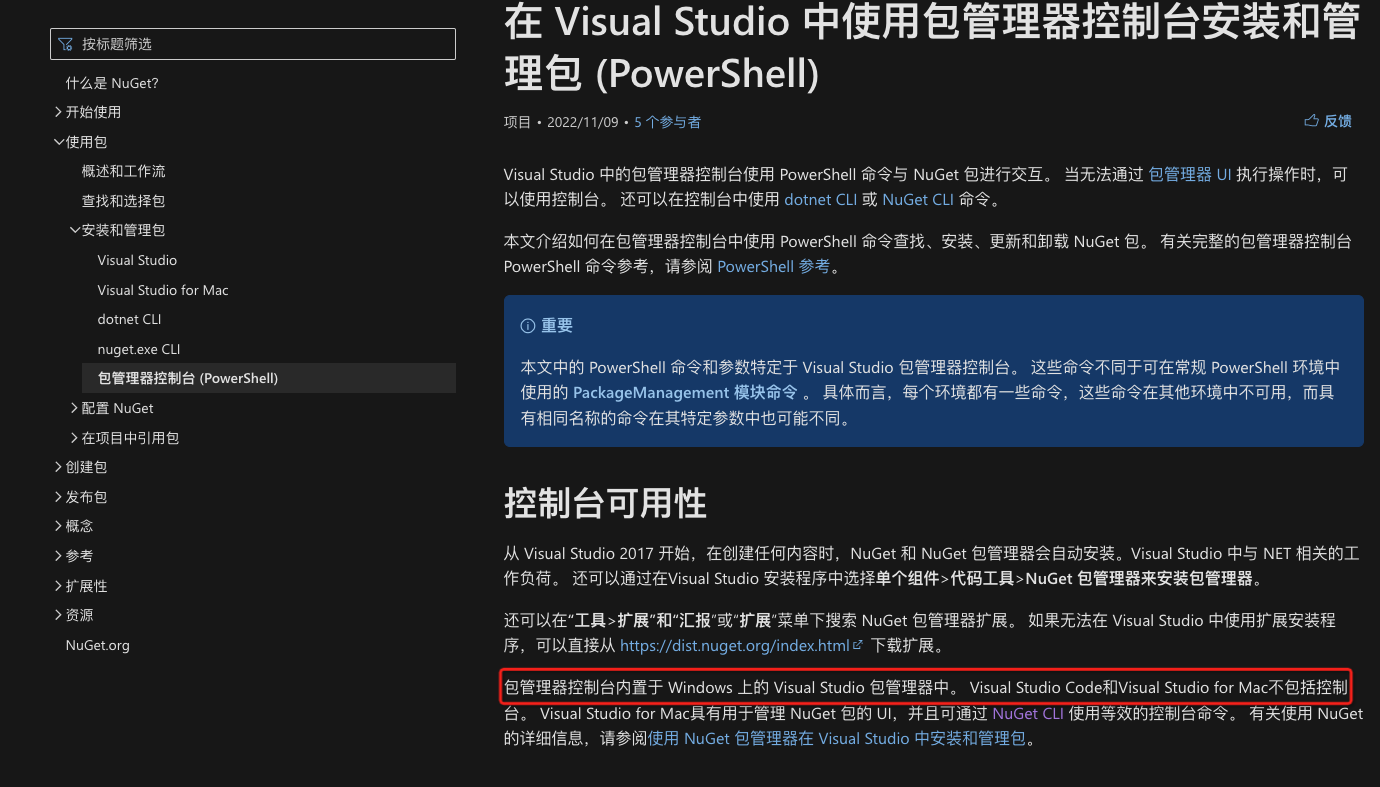
Task: Expand the 资源 section
Action: [x=73, y=615]
